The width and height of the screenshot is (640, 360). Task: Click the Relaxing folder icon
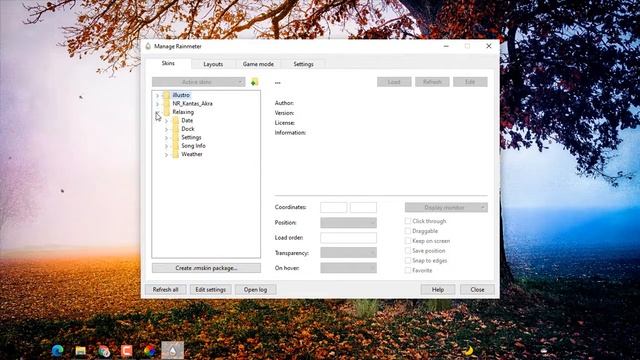[x=167, y=112]
